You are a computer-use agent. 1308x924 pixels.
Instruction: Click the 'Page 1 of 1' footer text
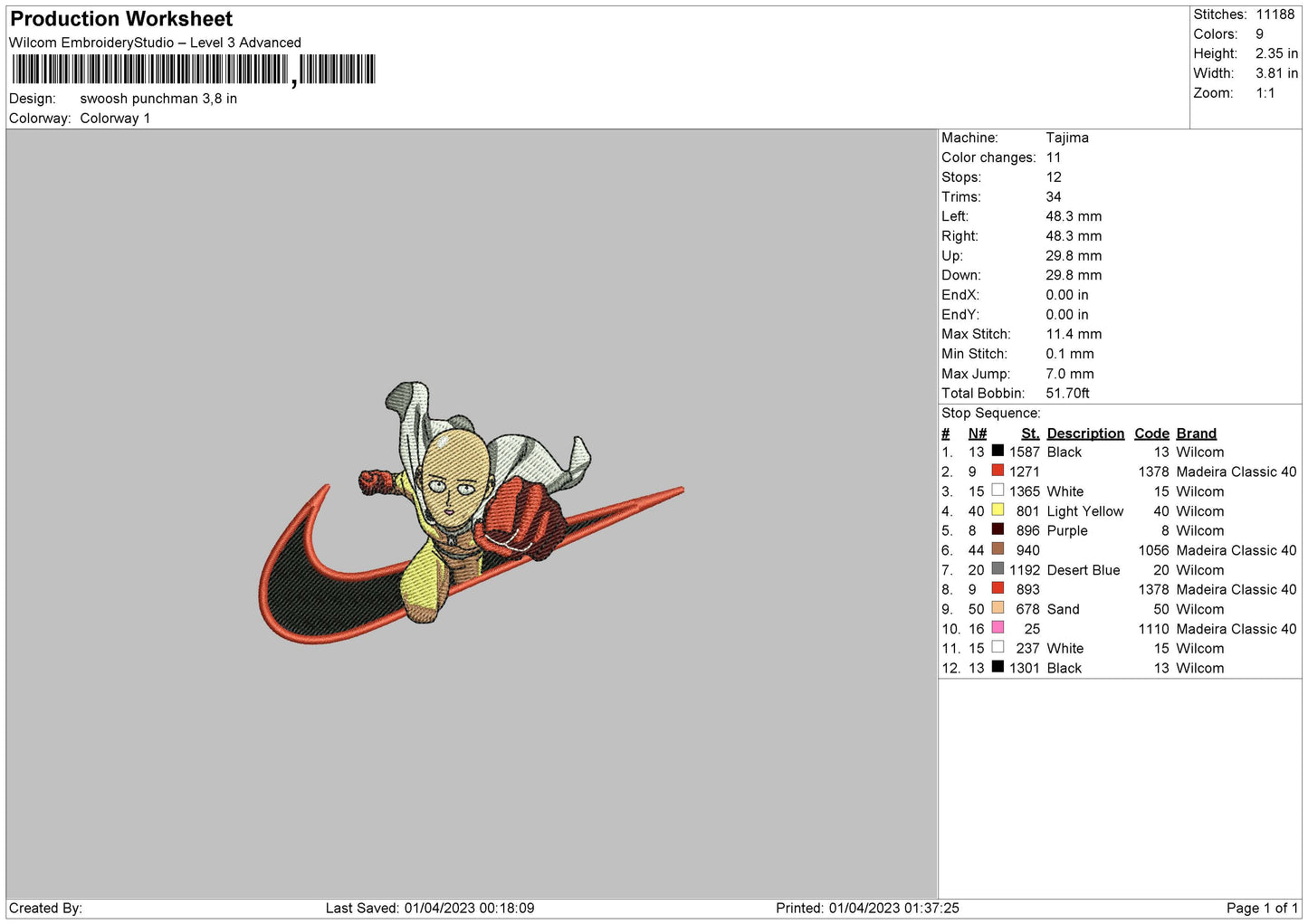pyautogui.click(x=1262, y=908)
